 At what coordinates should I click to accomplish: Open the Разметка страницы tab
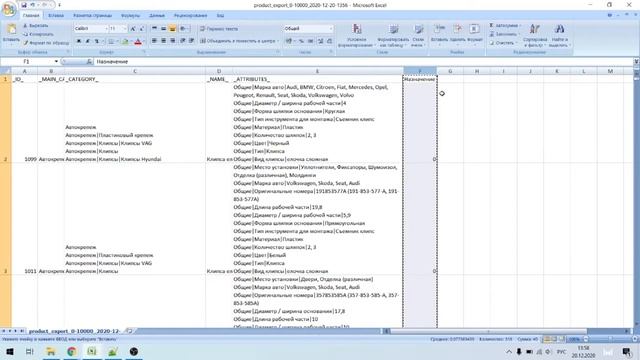(x=93, y=16)
